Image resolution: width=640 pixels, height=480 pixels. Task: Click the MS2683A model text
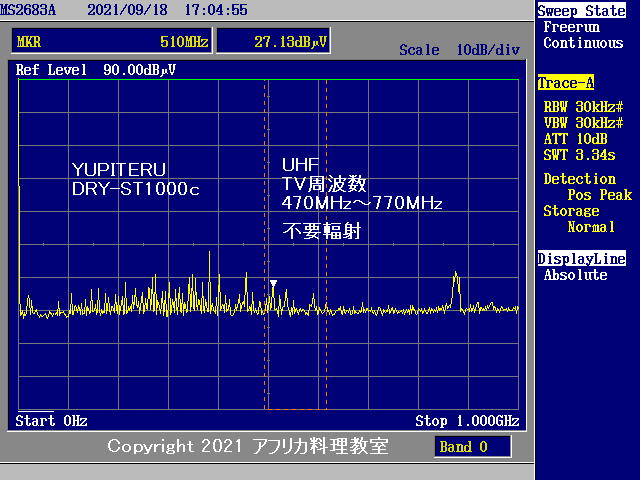(x=28, y=10)
